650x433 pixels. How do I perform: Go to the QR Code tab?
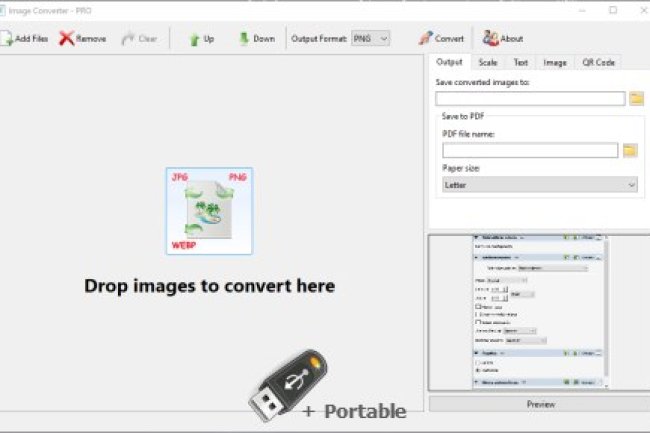598,62
